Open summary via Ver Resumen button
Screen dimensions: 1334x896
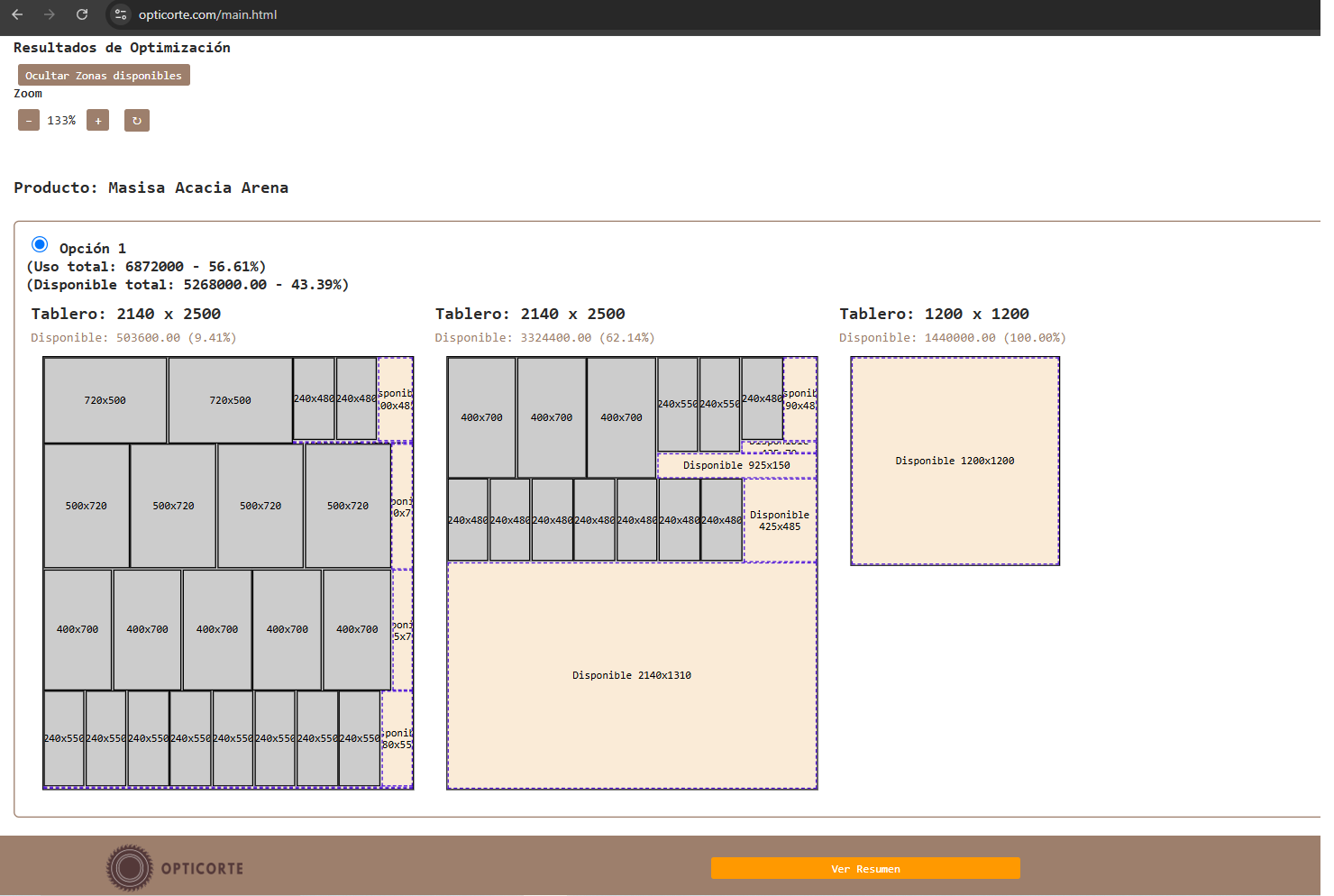click(x=865, y=868)
